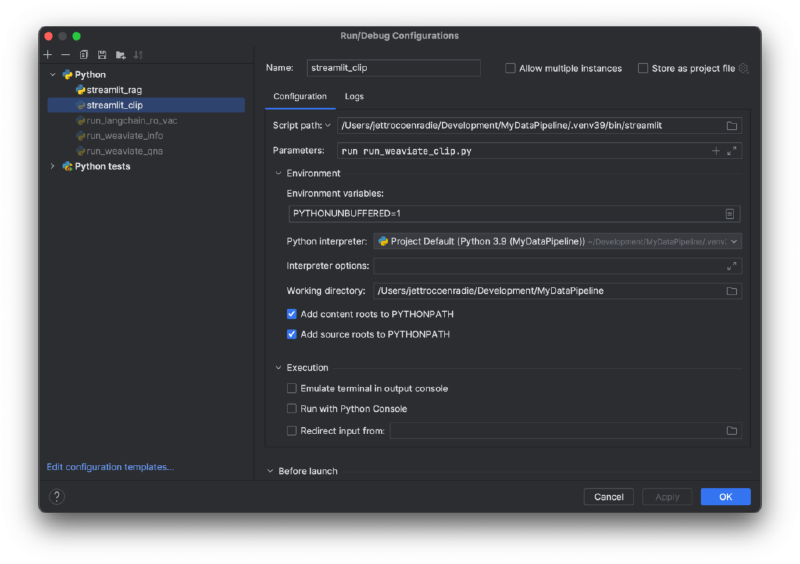This screenshot has width=800, height=564.
Task: Click the Remove Configuration minus icon
Action: (65, 55)
